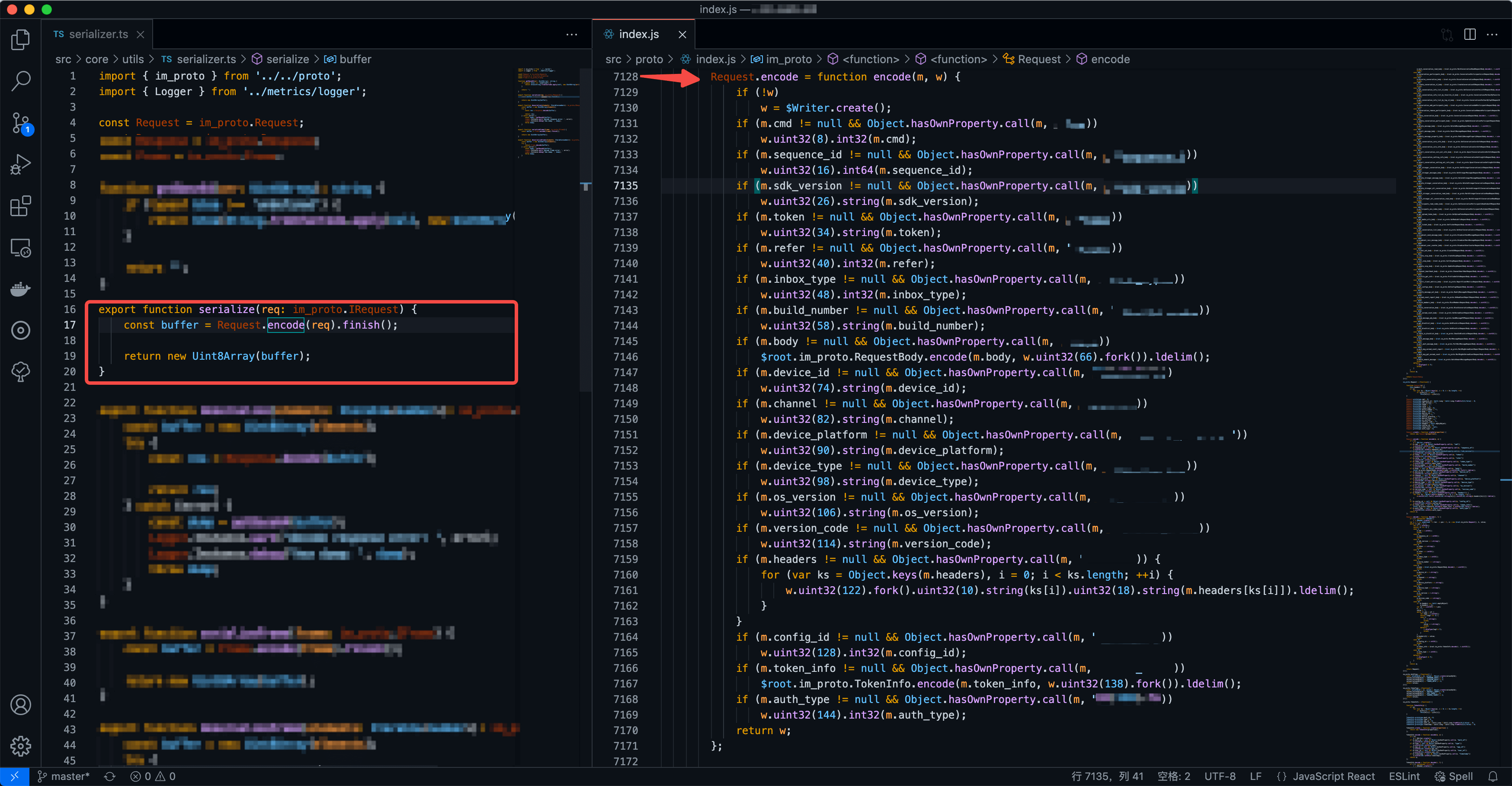1512x786 pixels.
Task: Go to line via 行 7135, 列 41
Action: (1107, 776)
